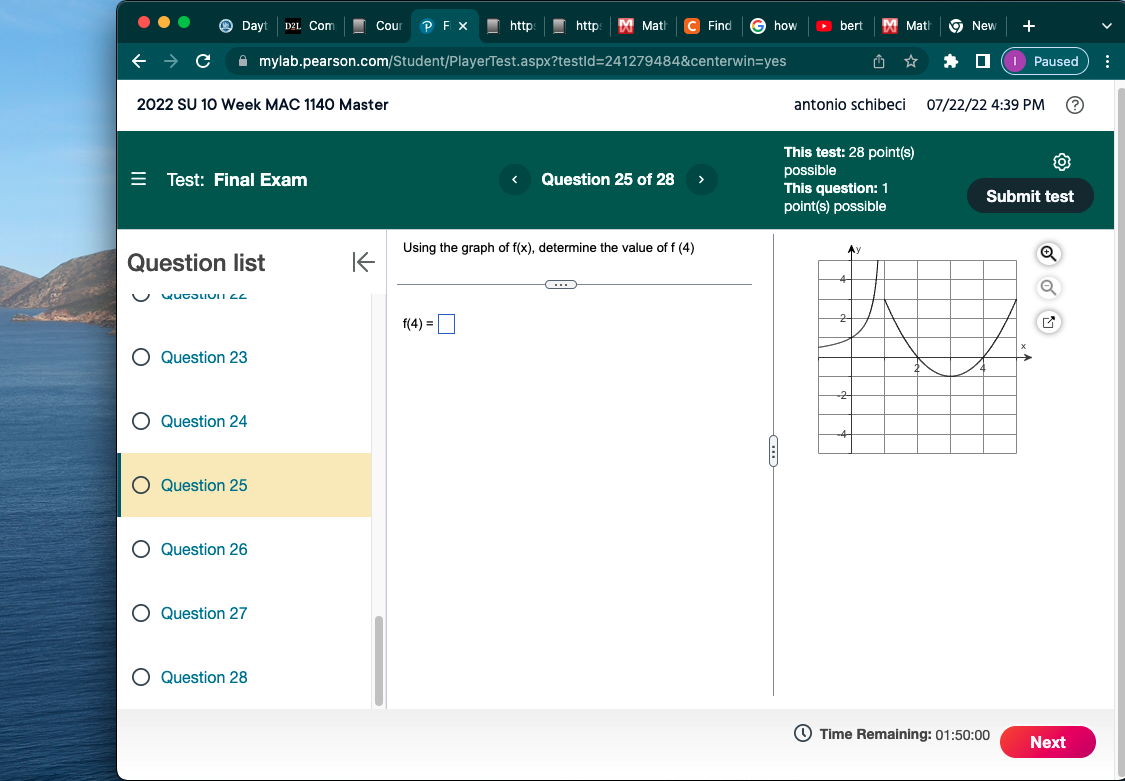Click the f(4) answer input box
The height and width of the screenshot is (781, 1125).
(x=446, y=323)
